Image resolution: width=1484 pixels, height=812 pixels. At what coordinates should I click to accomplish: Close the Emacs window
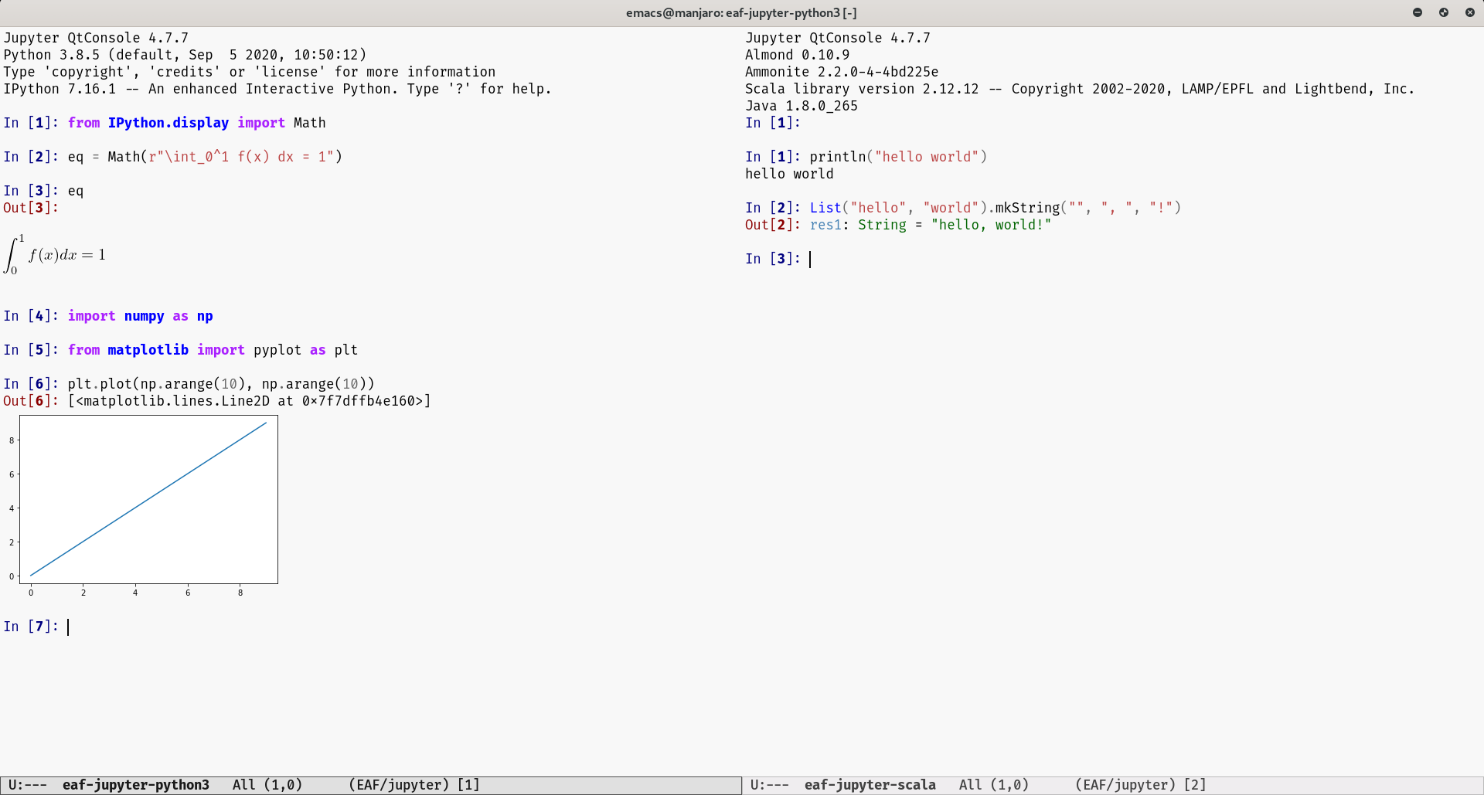click(x=1469, y=12)
